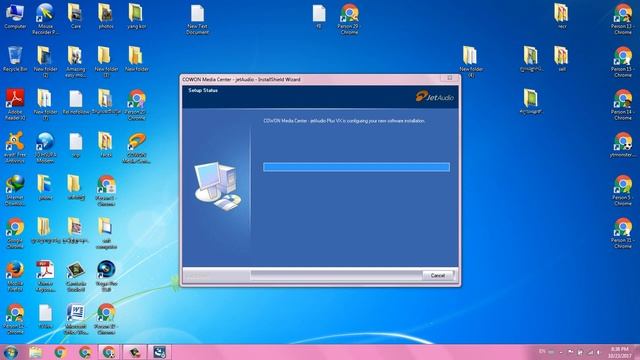Switch to the installer taskbar item
The height and width of the screenshot is (360, 640).
tap(159, 352)
